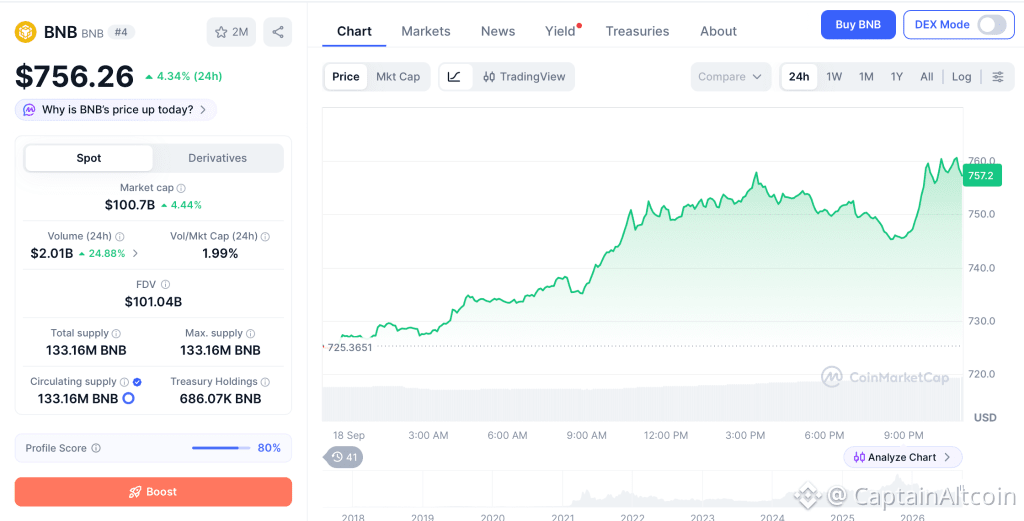The image size is (1024, 521).
Task: Click the Profile Score info icon
Action: [96, 448]
